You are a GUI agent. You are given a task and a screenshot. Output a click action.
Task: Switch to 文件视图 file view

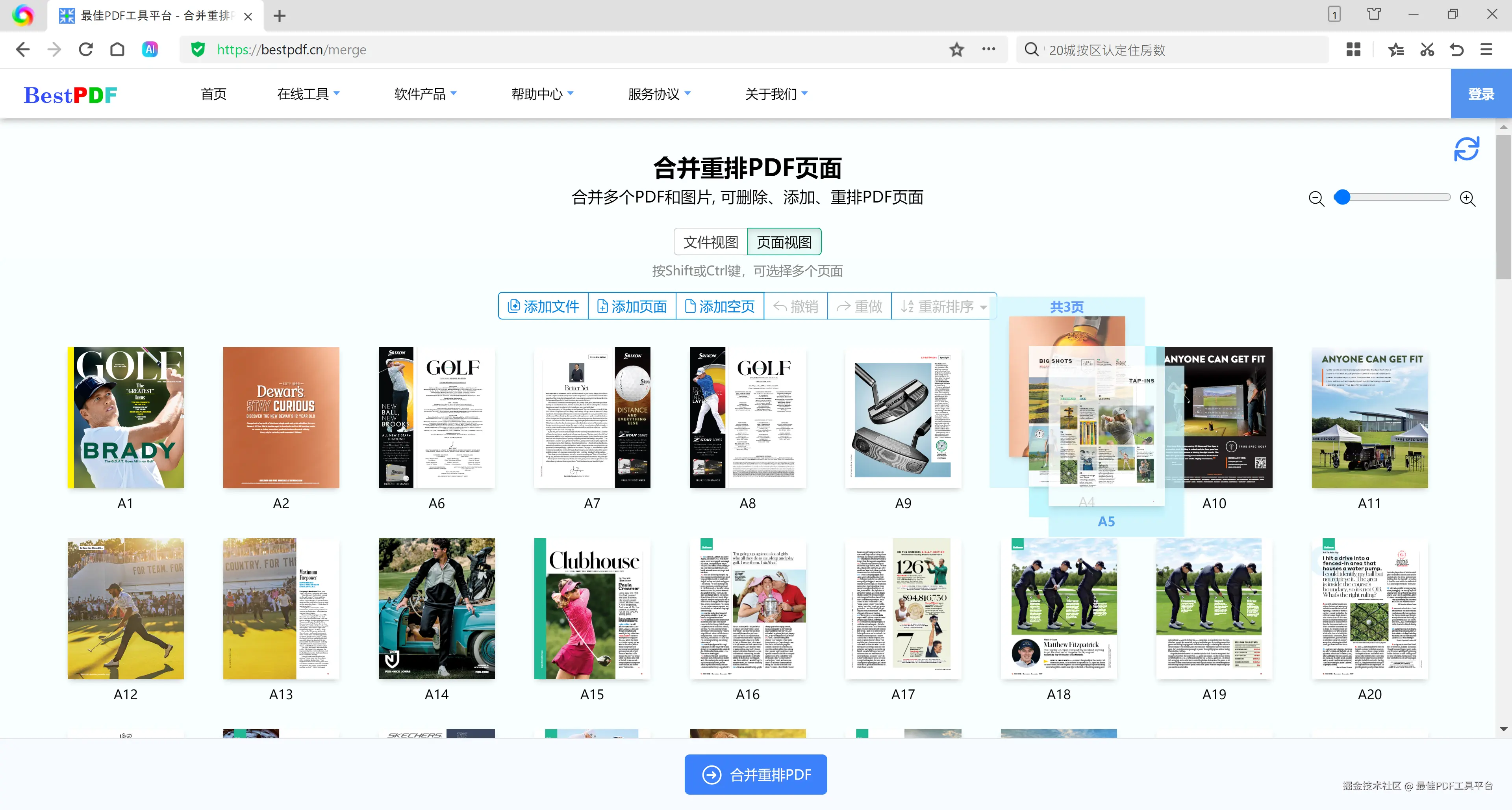pos(710,242)
